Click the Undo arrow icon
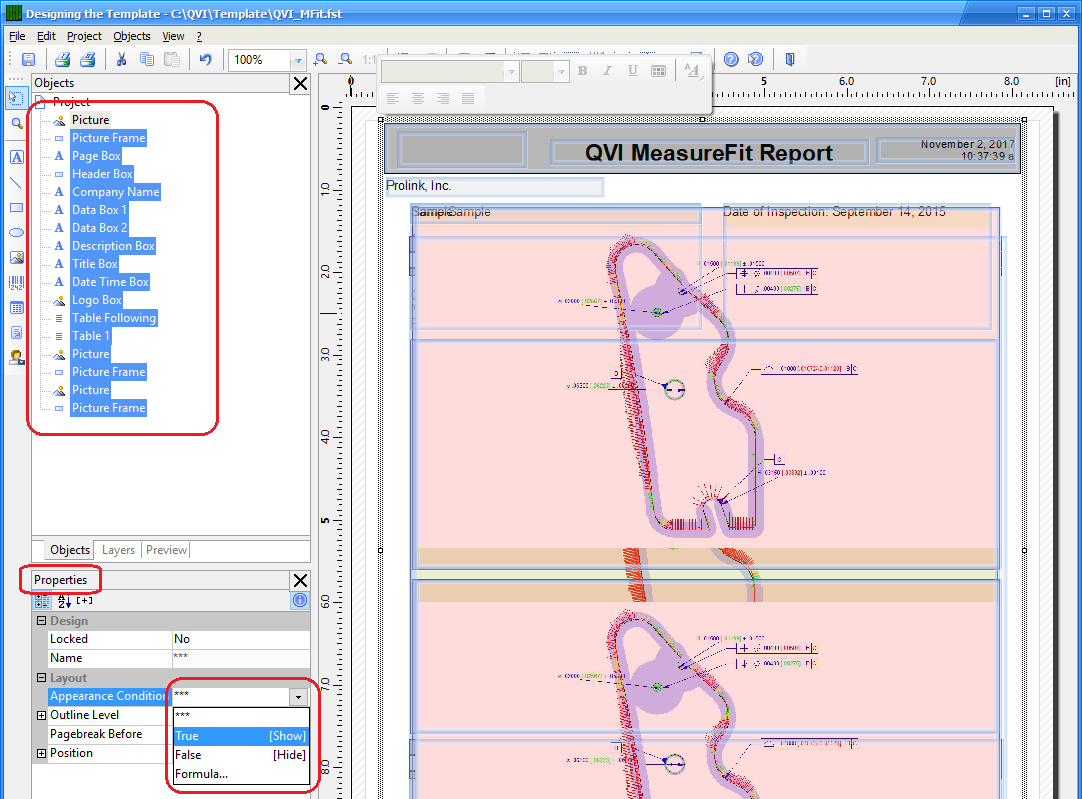 click(x=206, y=60)
